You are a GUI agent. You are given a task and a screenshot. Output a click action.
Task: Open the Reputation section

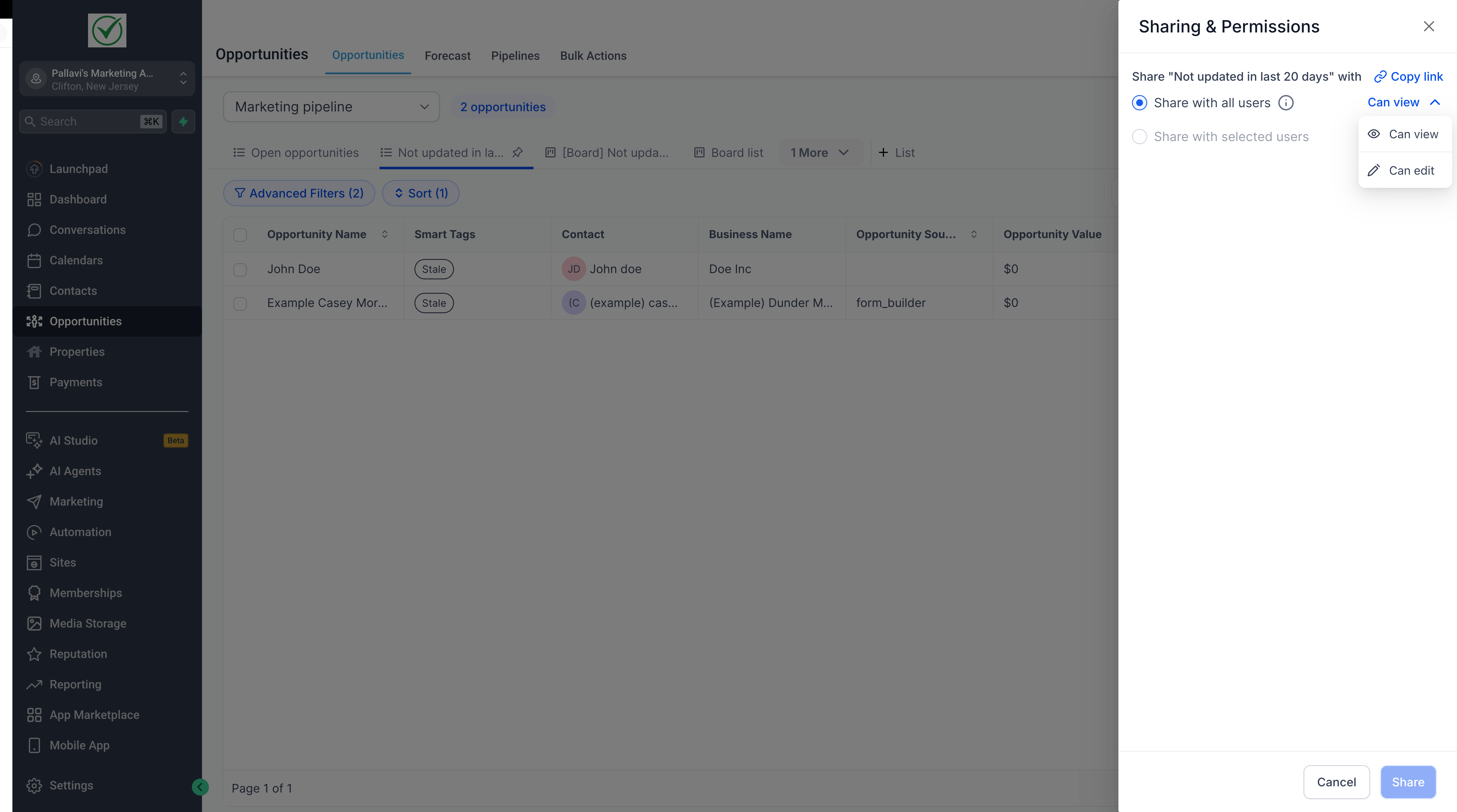pyautogui.click(x=78, y=654)
